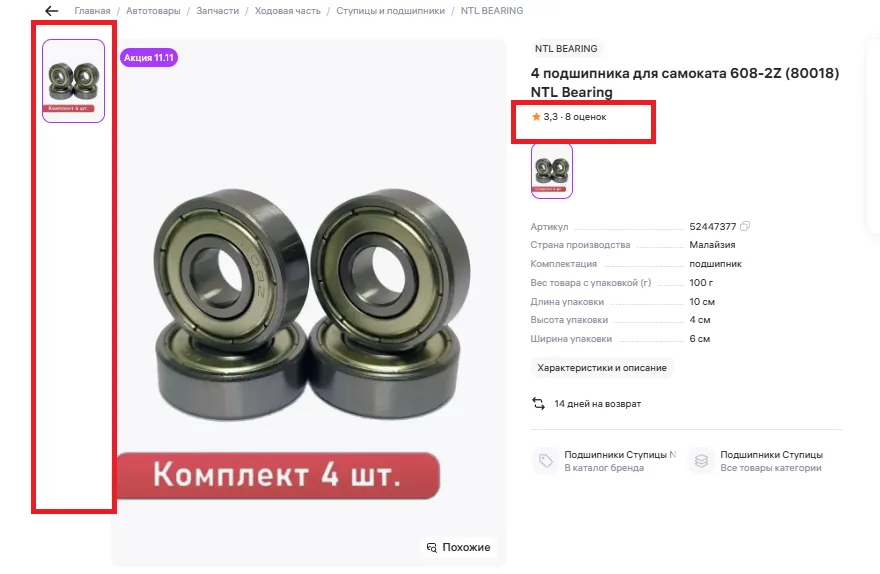
Task: Click the category layers icon
Action: pos(702,461)
